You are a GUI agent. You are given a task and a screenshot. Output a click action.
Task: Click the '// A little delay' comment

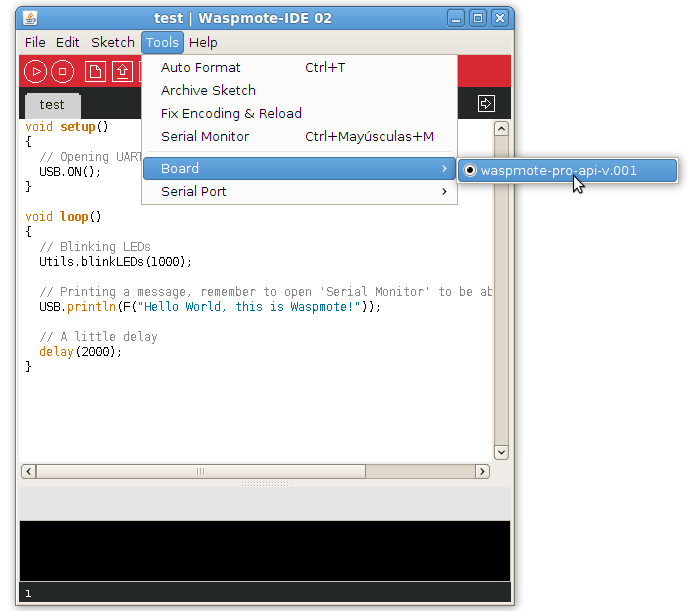pyautogui.click(x=98, y=337)
